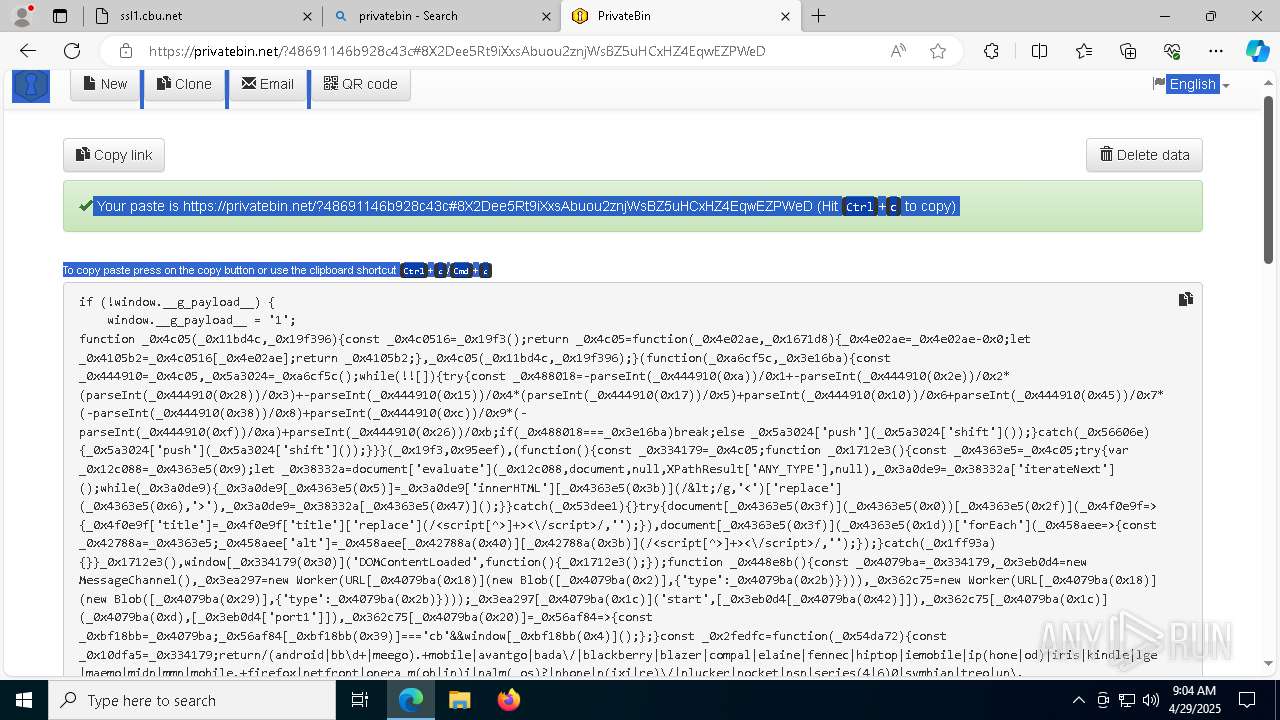The image size is (1280, 720).
Task: Click the Delete data button
Action: (1144, 155)
